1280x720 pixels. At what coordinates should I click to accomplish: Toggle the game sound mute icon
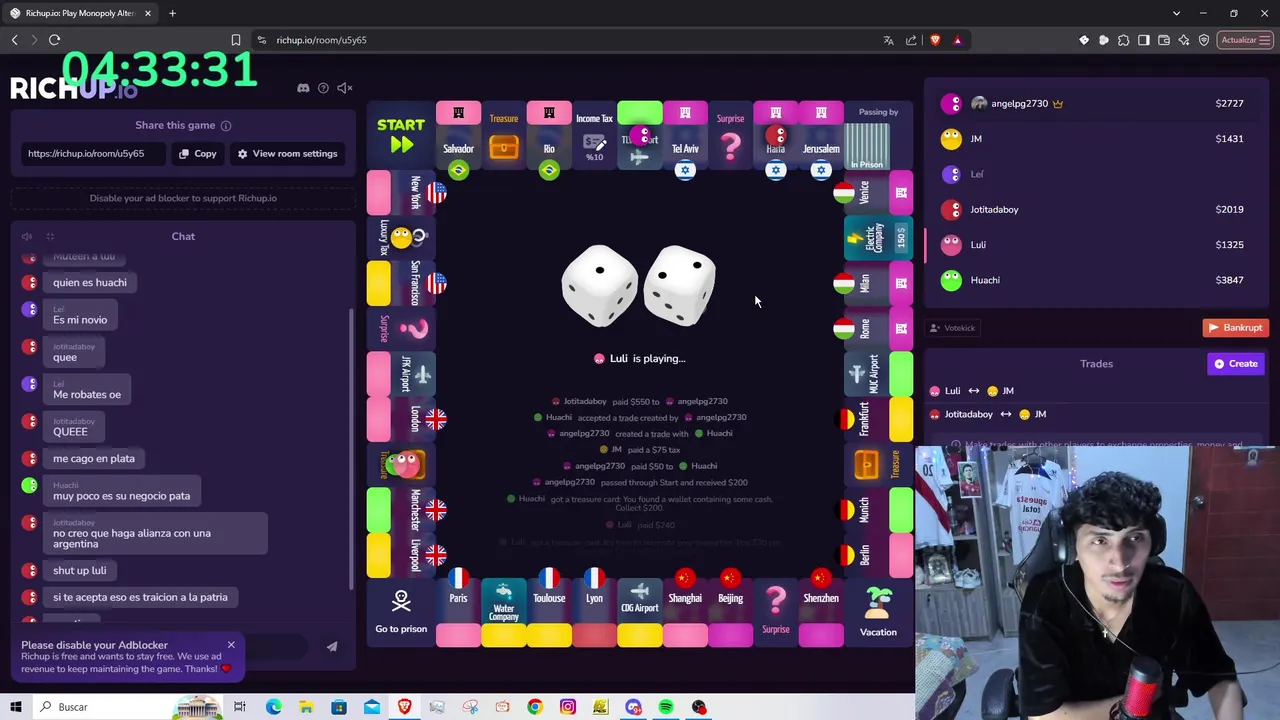point(345,88)
